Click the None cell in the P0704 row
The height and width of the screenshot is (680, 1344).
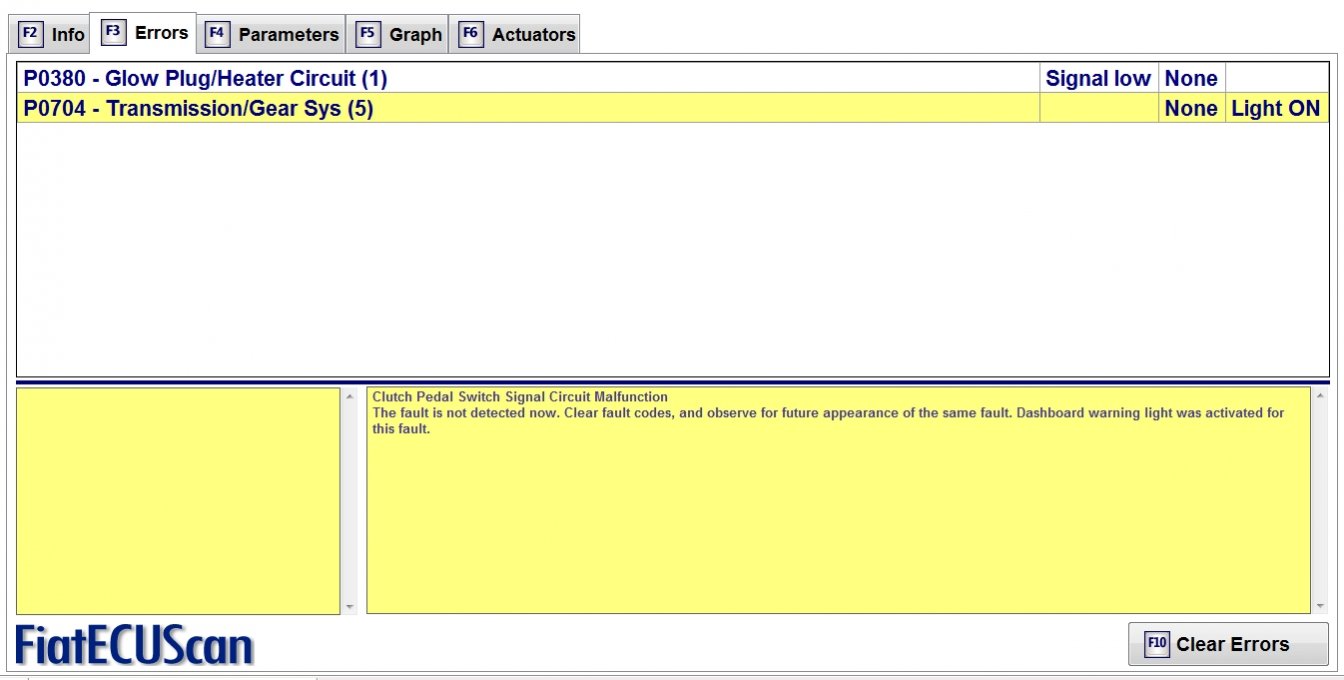(x=1191, y=108)
